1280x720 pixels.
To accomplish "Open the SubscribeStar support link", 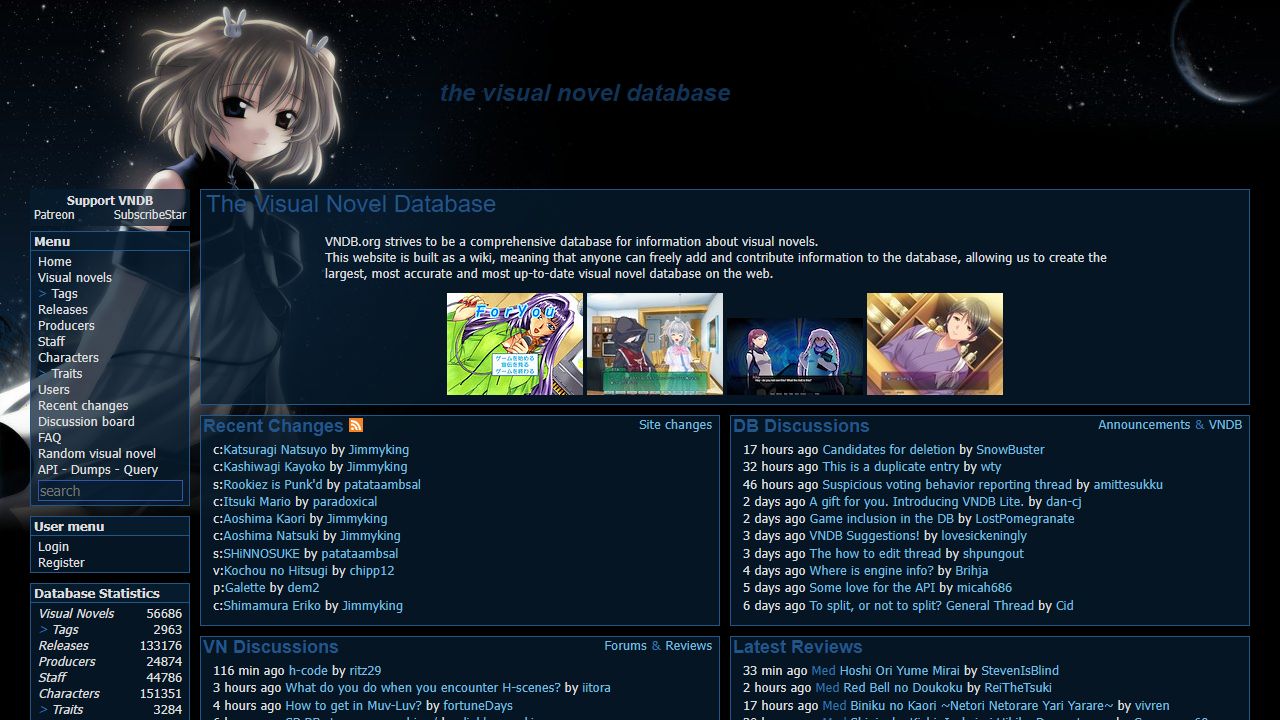I will pos(150,215).
